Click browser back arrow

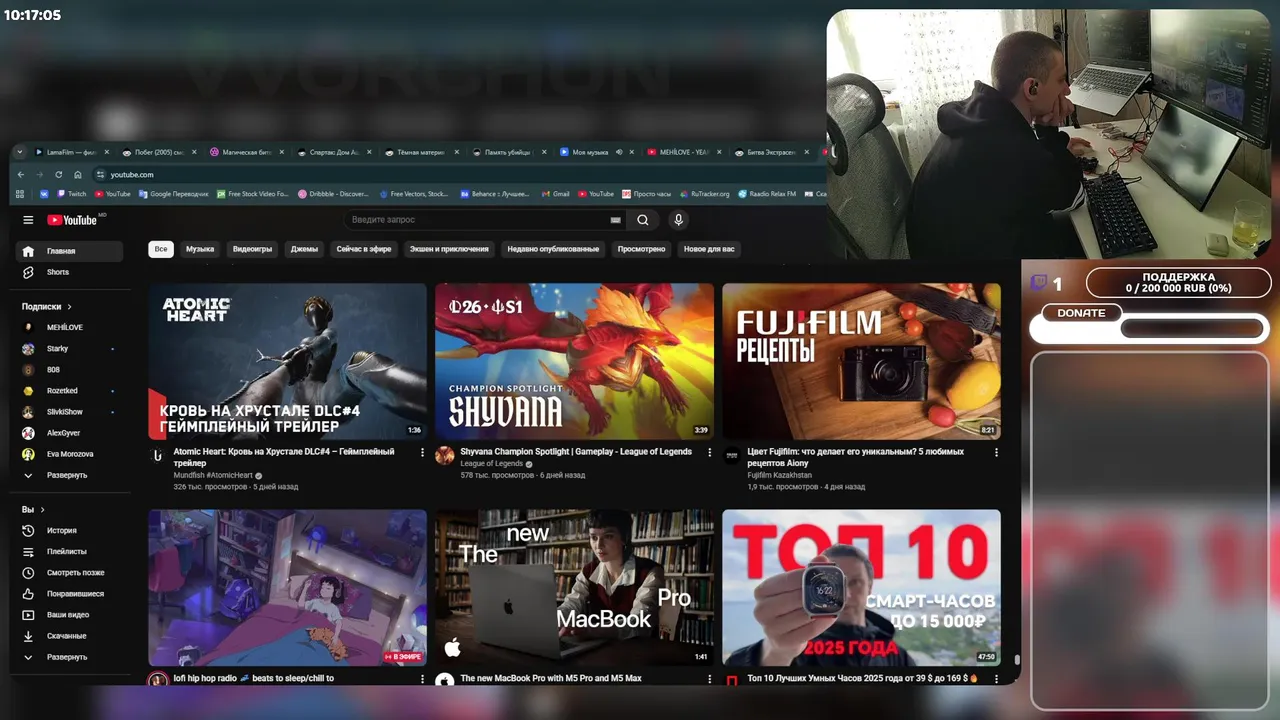21,174
